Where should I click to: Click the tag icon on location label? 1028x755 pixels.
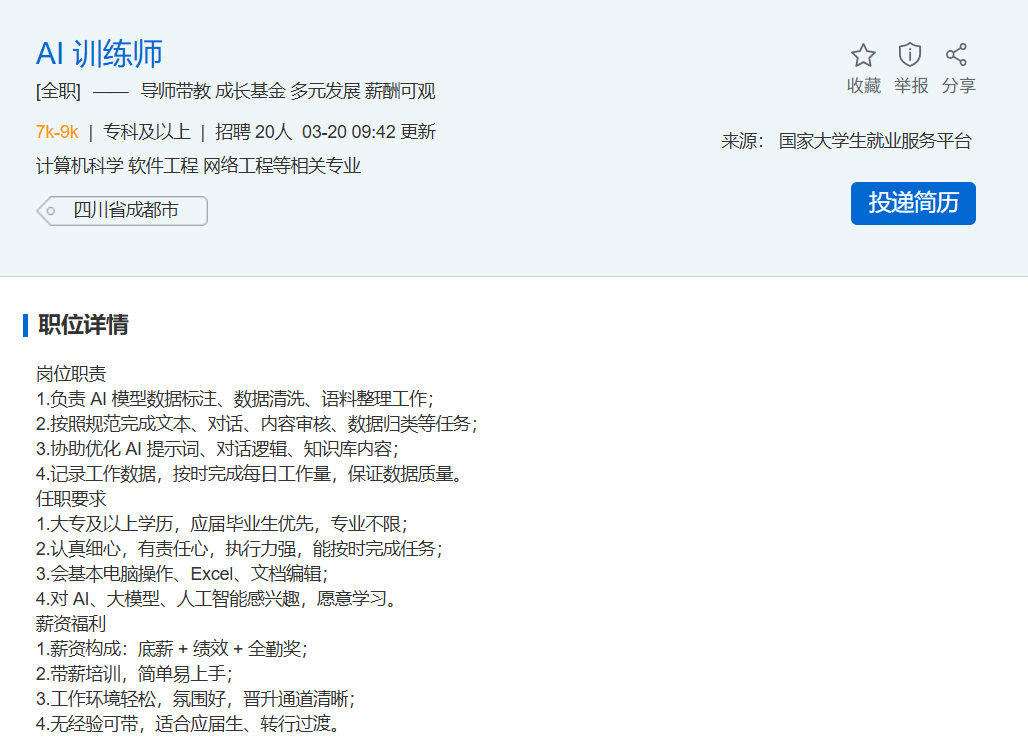(49, 211)
